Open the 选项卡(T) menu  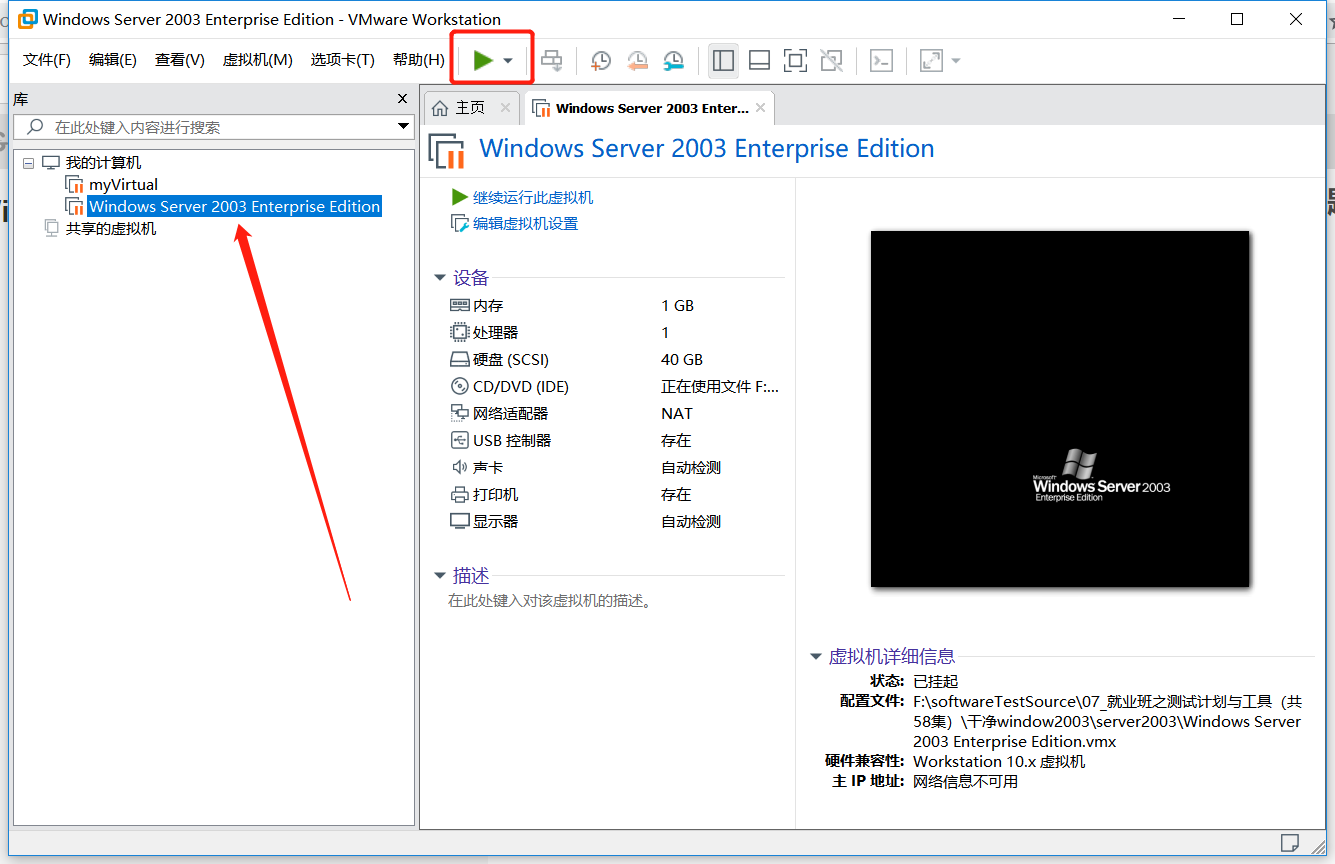coord(342,60)
